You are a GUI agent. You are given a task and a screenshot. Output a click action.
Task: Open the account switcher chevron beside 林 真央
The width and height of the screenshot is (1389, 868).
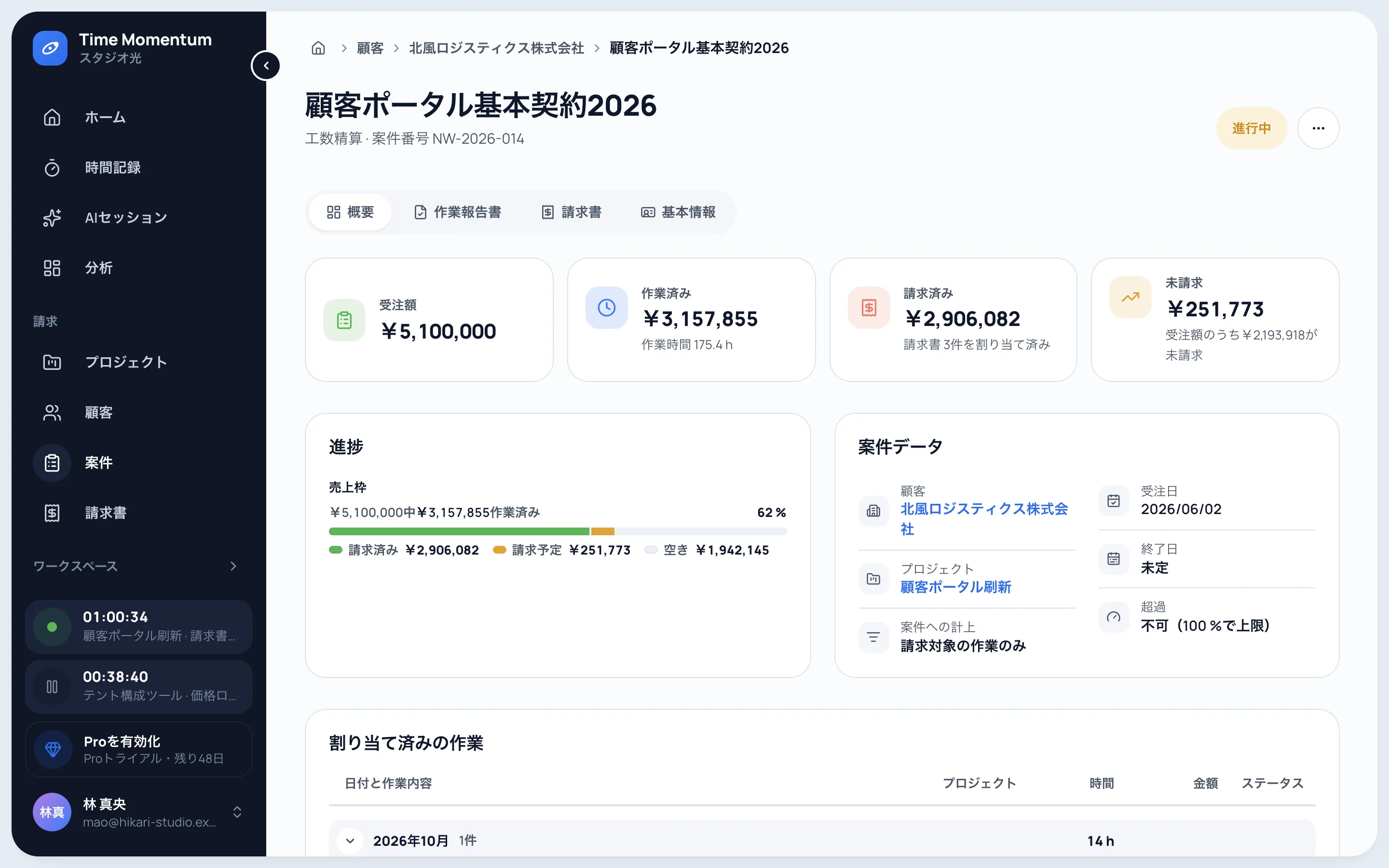point(237,812)
